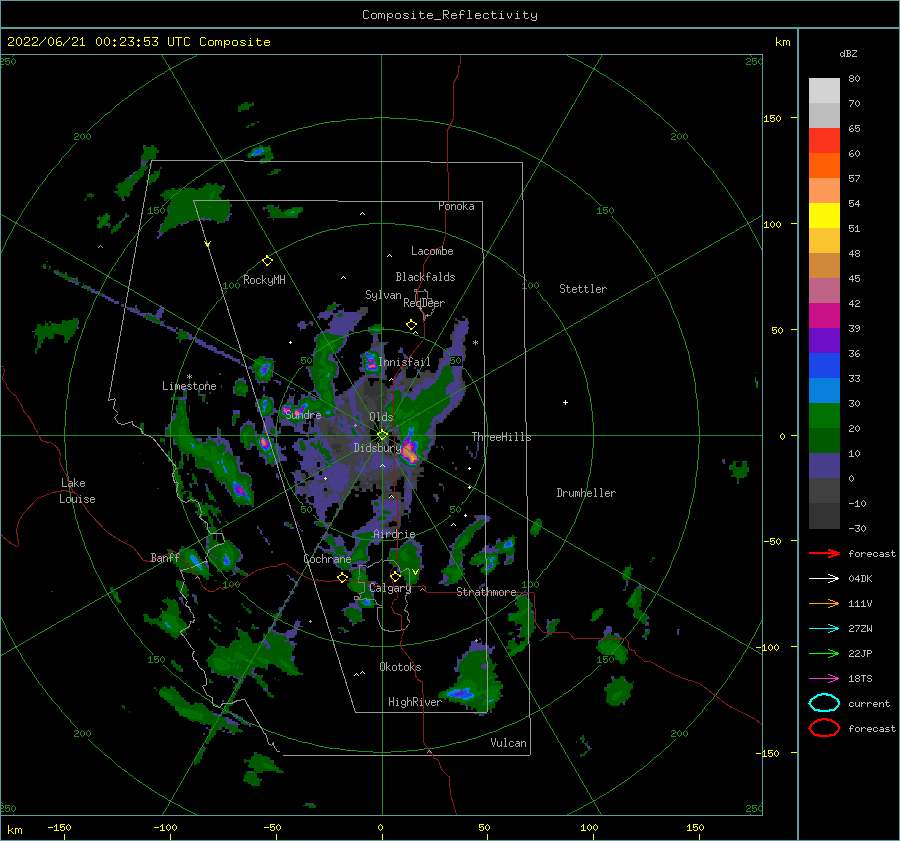Screen dimensions: 900x841
Task: Click the dBZ legend heading
Action: [848, 53]
